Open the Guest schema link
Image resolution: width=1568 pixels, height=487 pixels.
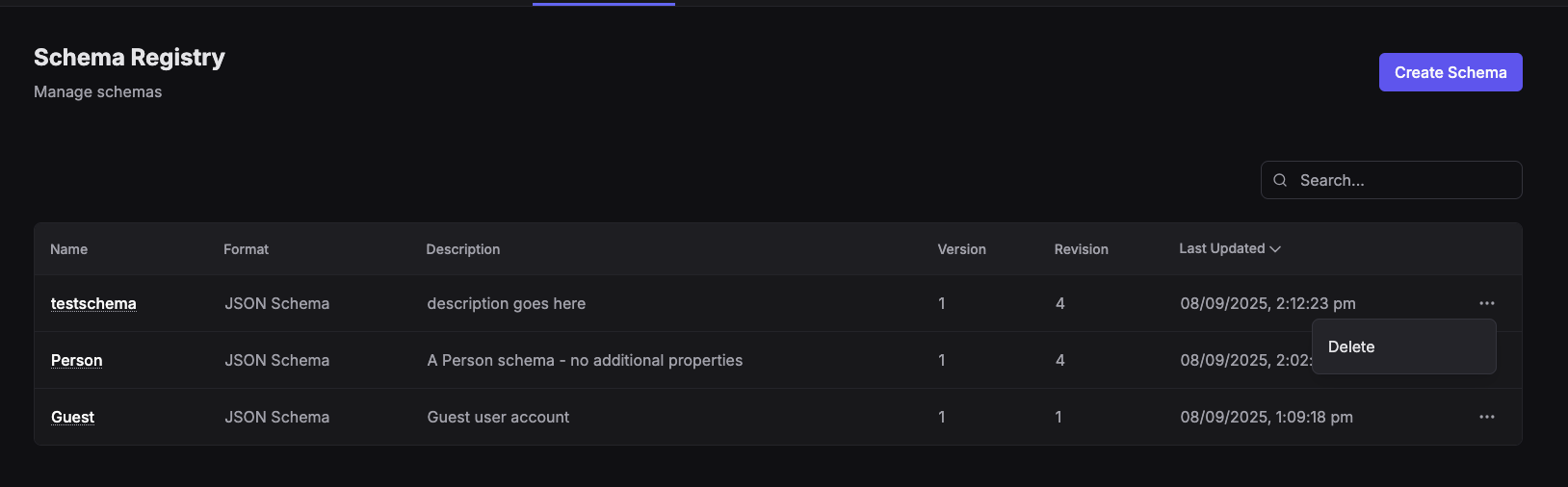click(72, 417)
